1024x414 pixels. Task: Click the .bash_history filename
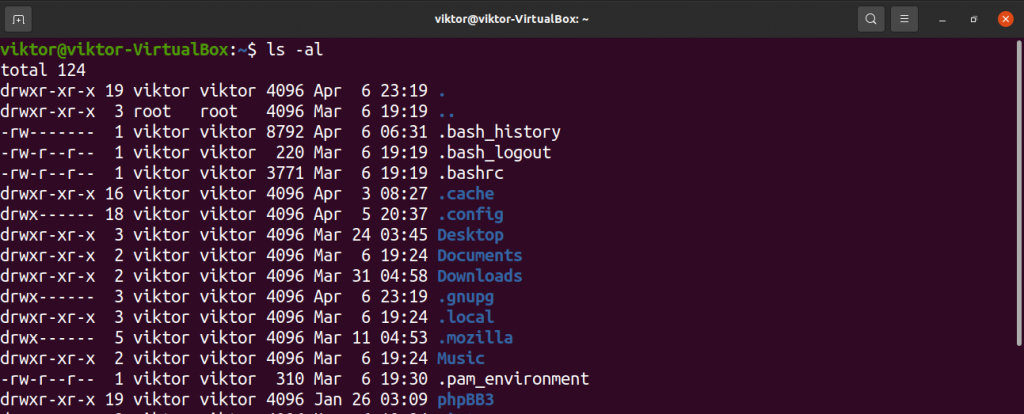(500, 133)
